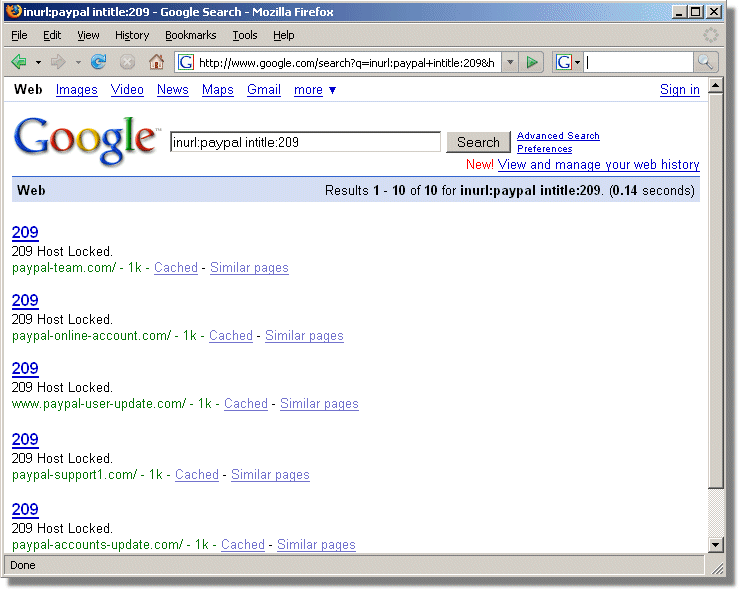Open the 209 result for paypal-user-update.com
The image size is (739, 590).
(25, 368)
